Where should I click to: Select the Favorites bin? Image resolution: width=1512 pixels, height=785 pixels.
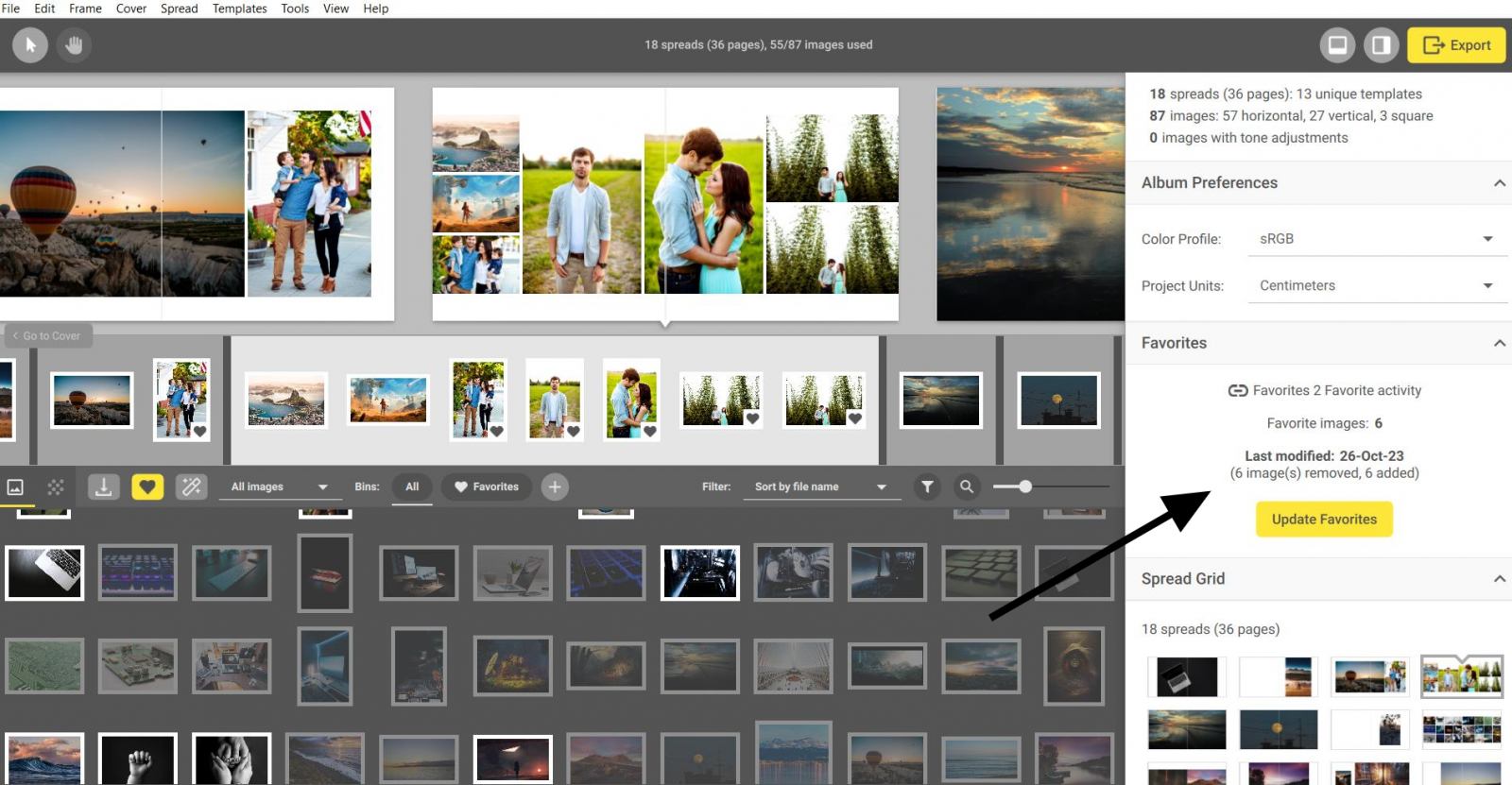(x=487, y=487)
